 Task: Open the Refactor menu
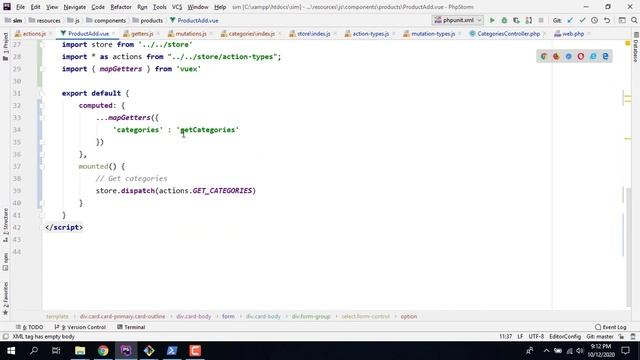(121, 7)
